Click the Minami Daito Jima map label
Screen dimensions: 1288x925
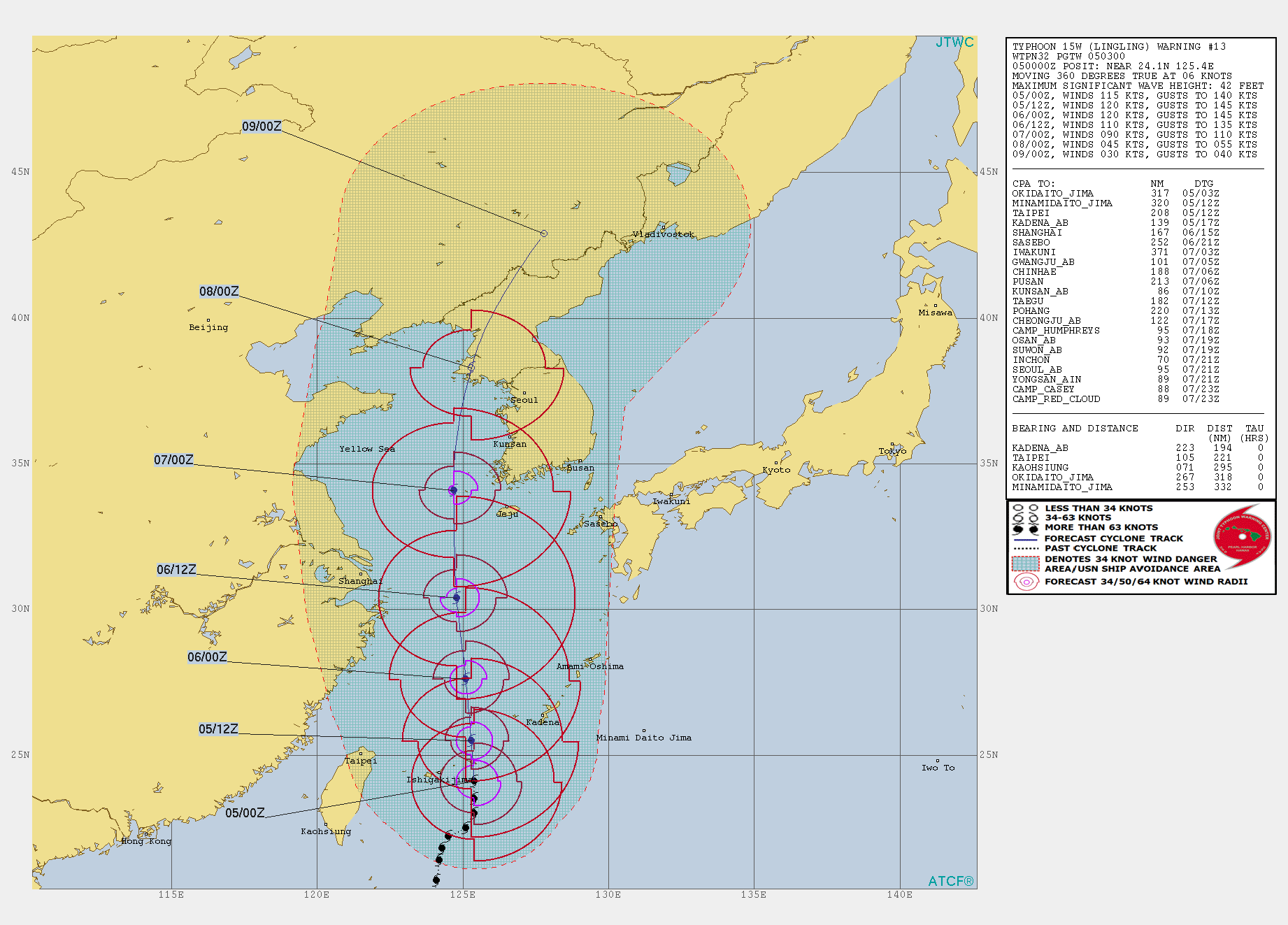click(x=644, y=738)
